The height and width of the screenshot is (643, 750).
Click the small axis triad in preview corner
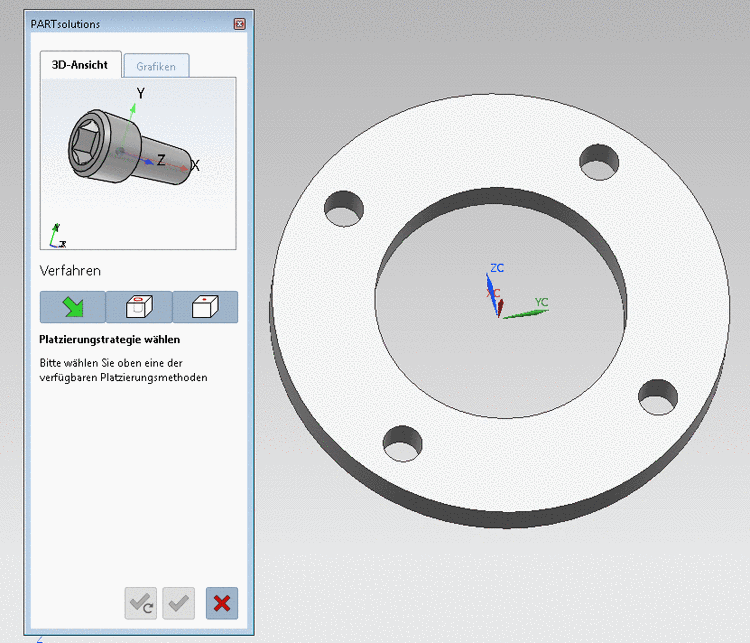point(57,236)
